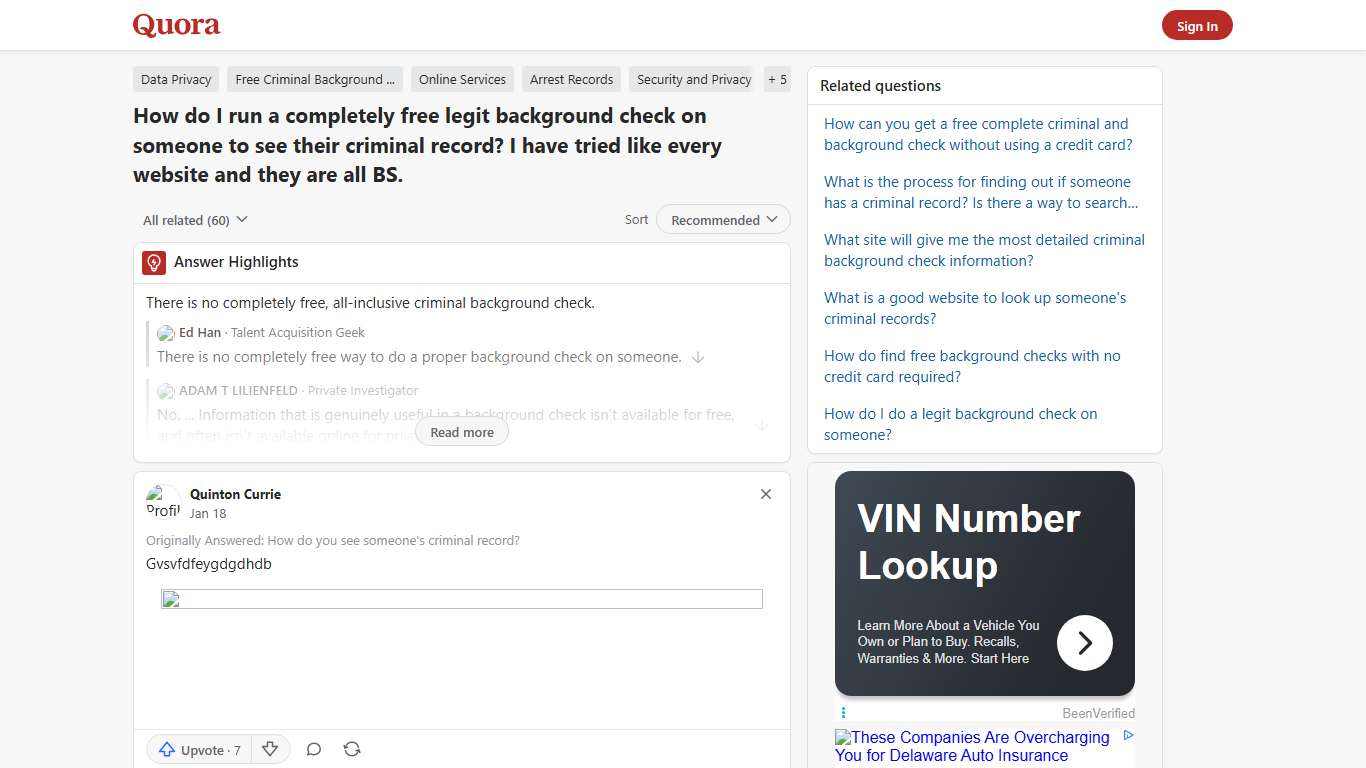Click the Quora logo
Viewport: 1366px width, 768px height.
175,25
